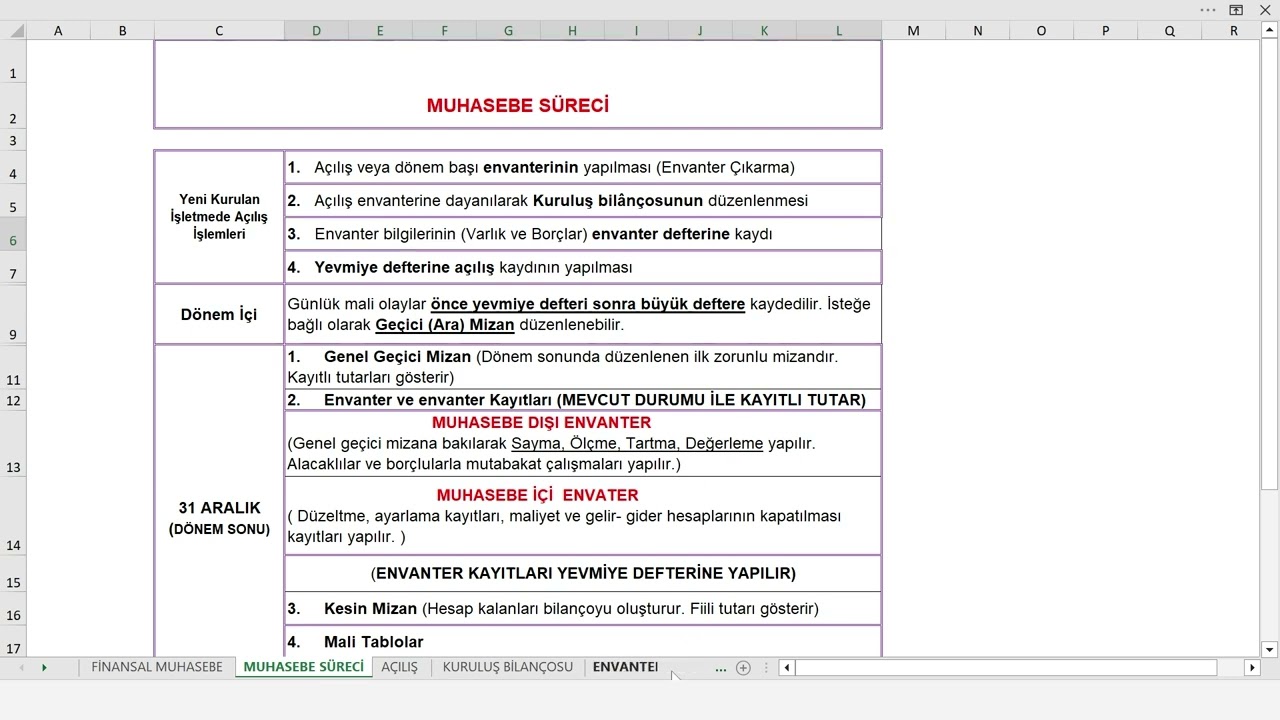This screenshot has width=1280, height=720.
Task: Click 'Kesin Mizan' cell
Action: 583,608
